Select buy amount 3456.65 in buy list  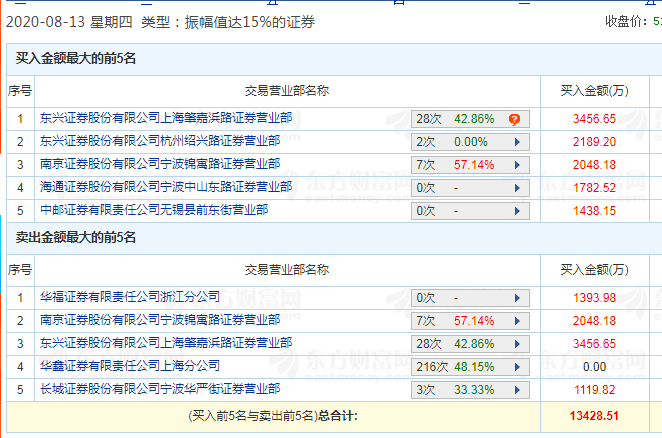[594, 119]
